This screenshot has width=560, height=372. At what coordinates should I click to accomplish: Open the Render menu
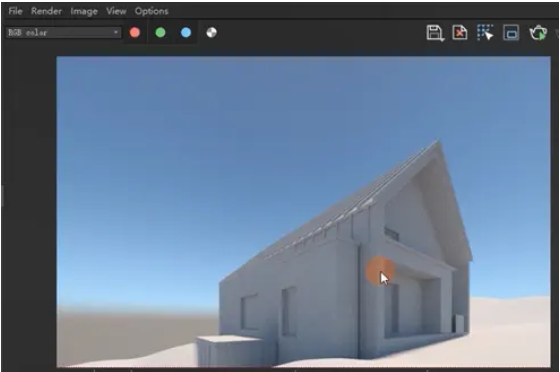click(46, 11)
